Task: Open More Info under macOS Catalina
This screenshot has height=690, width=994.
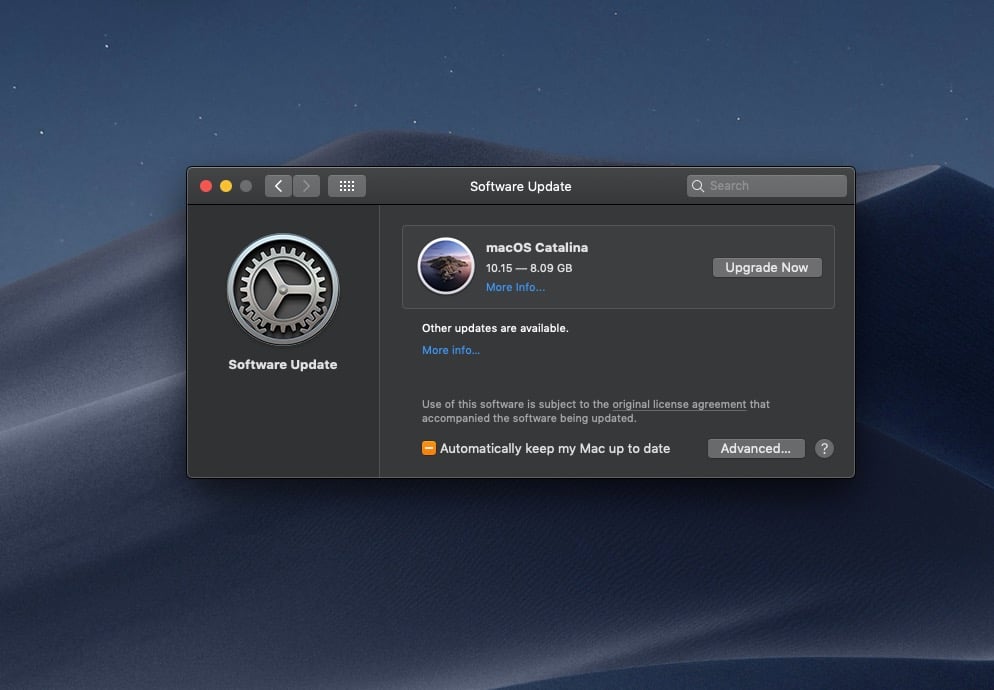Action: [515, 287]
